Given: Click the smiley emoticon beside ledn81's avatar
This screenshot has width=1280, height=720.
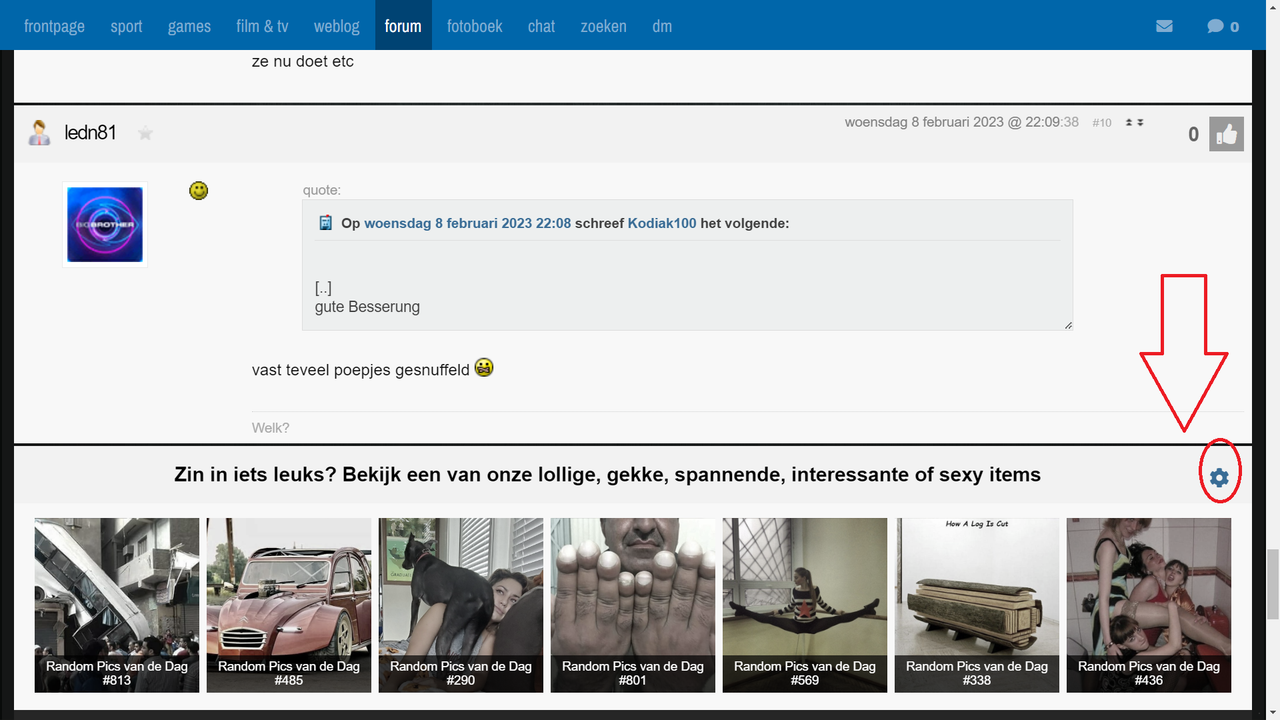Looking at the screenshot, I should [x=198, y=189].
